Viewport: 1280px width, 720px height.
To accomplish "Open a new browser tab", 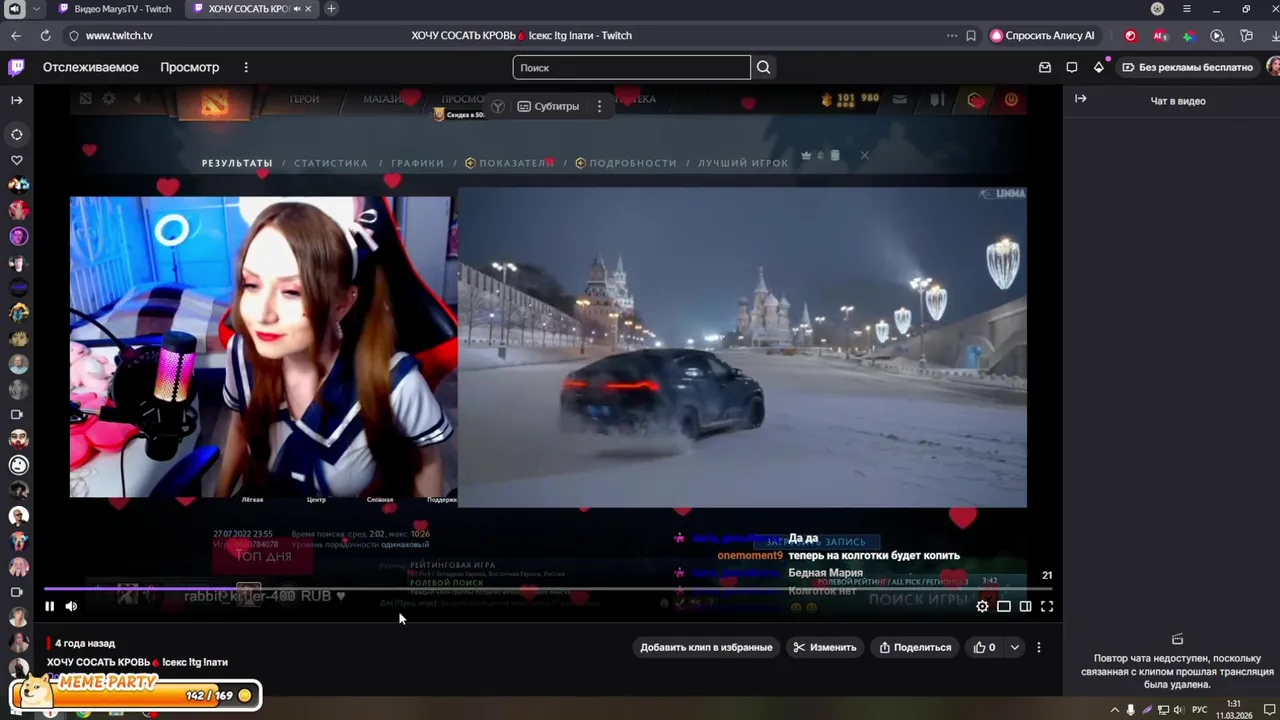I will click(331, 9).
